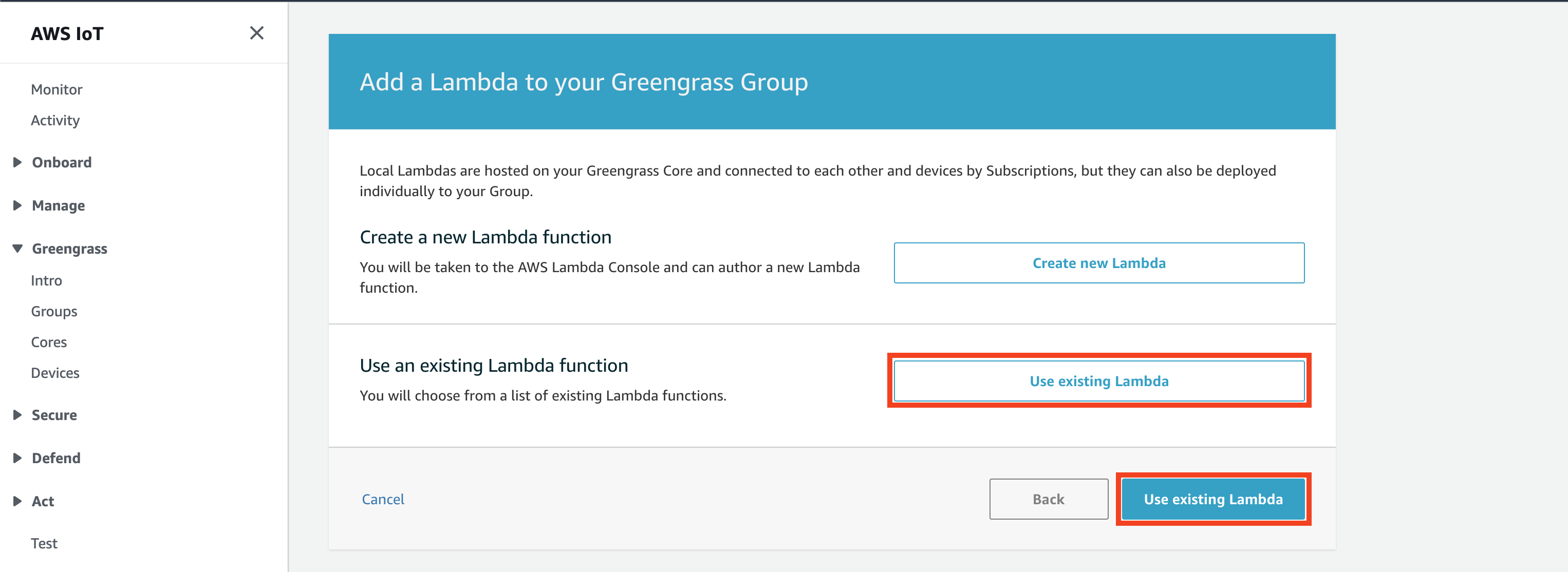Open the Test page
1568x572 pixels.
(x=44, y=543)
